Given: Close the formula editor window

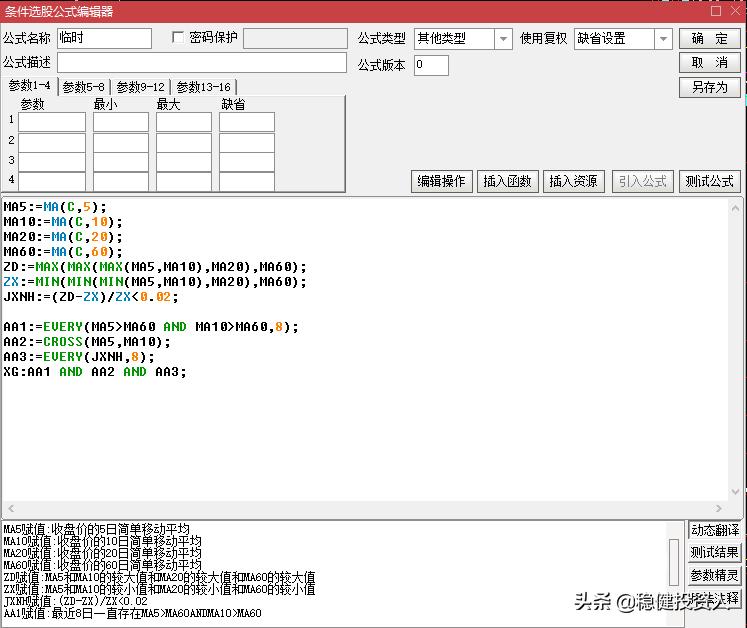Looking at the screenshot, I should [x=733, y=11].
